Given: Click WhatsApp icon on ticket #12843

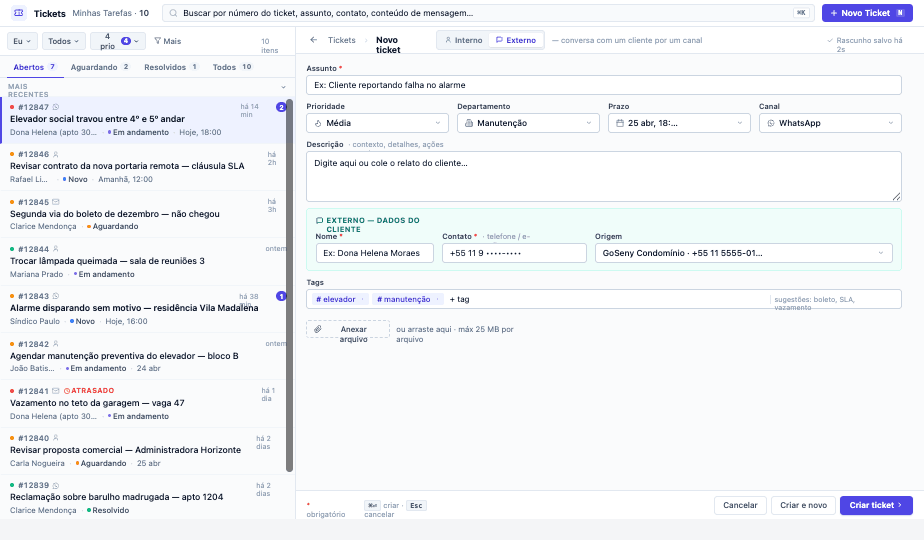Looking at the screenshot, I should tap(56, 296).
